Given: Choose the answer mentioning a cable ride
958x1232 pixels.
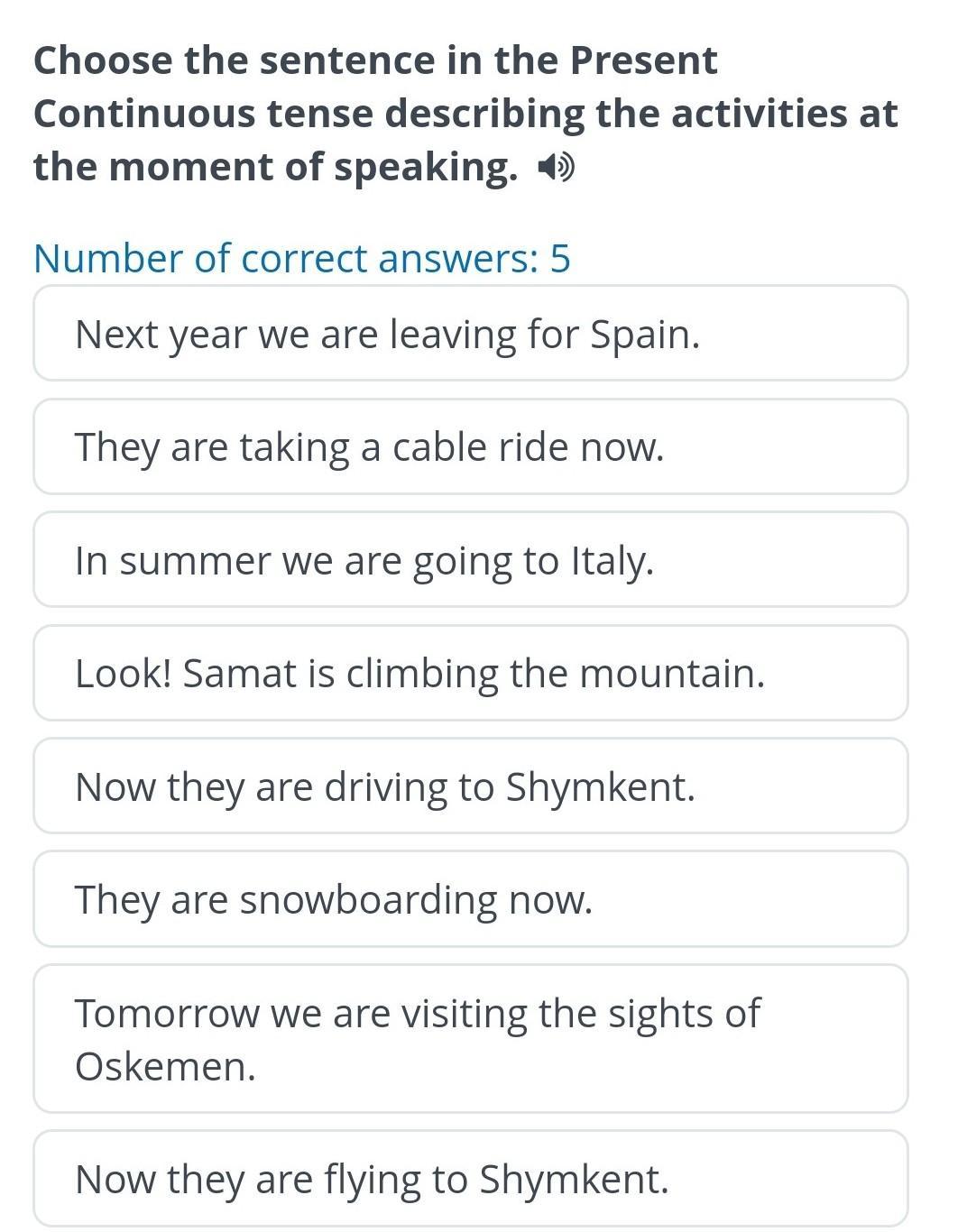Looking at the screenshot, I should pos(471,446).
